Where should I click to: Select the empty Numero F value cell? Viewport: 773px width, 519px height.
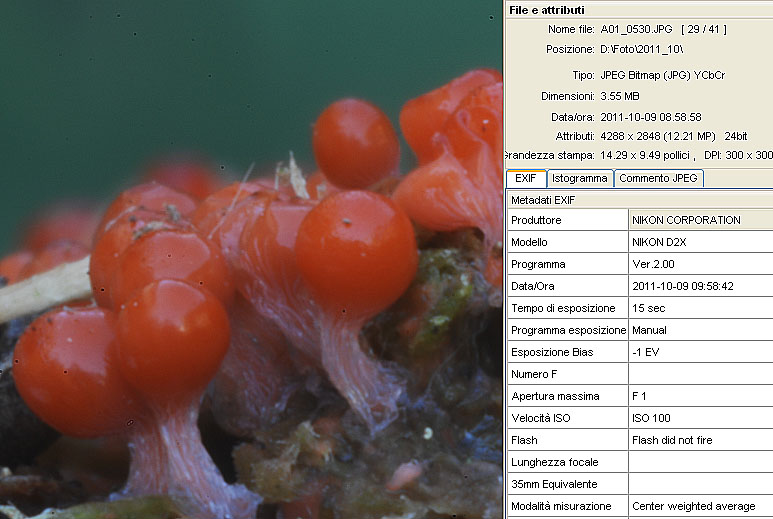[700, 374]
